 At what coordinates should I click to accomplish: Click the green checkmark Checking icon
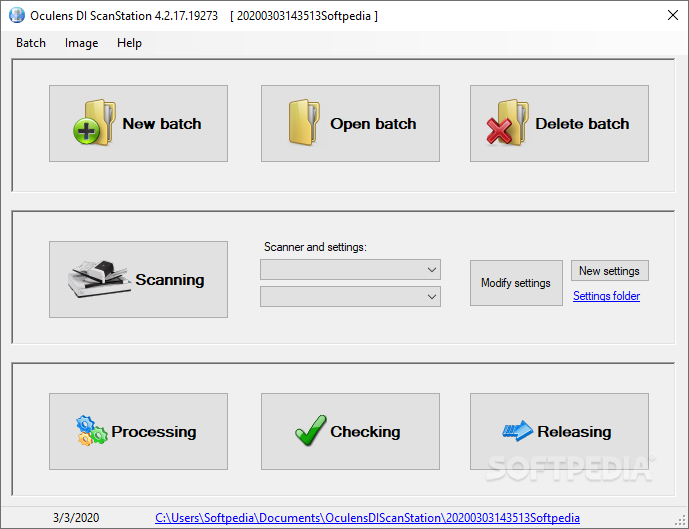tap(311, 430)
